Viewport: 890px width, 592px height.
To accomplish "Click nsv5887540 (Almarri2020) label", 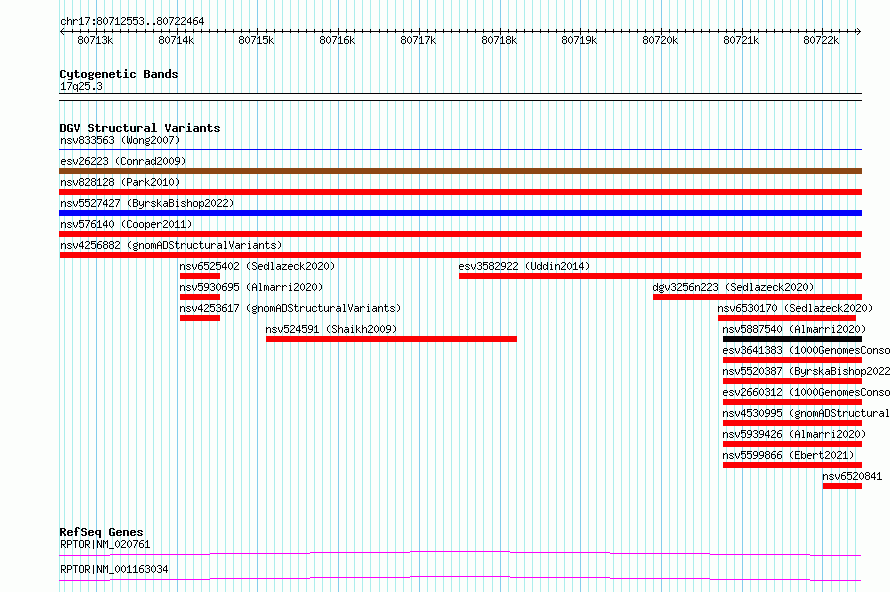I will tap(794, 329).
